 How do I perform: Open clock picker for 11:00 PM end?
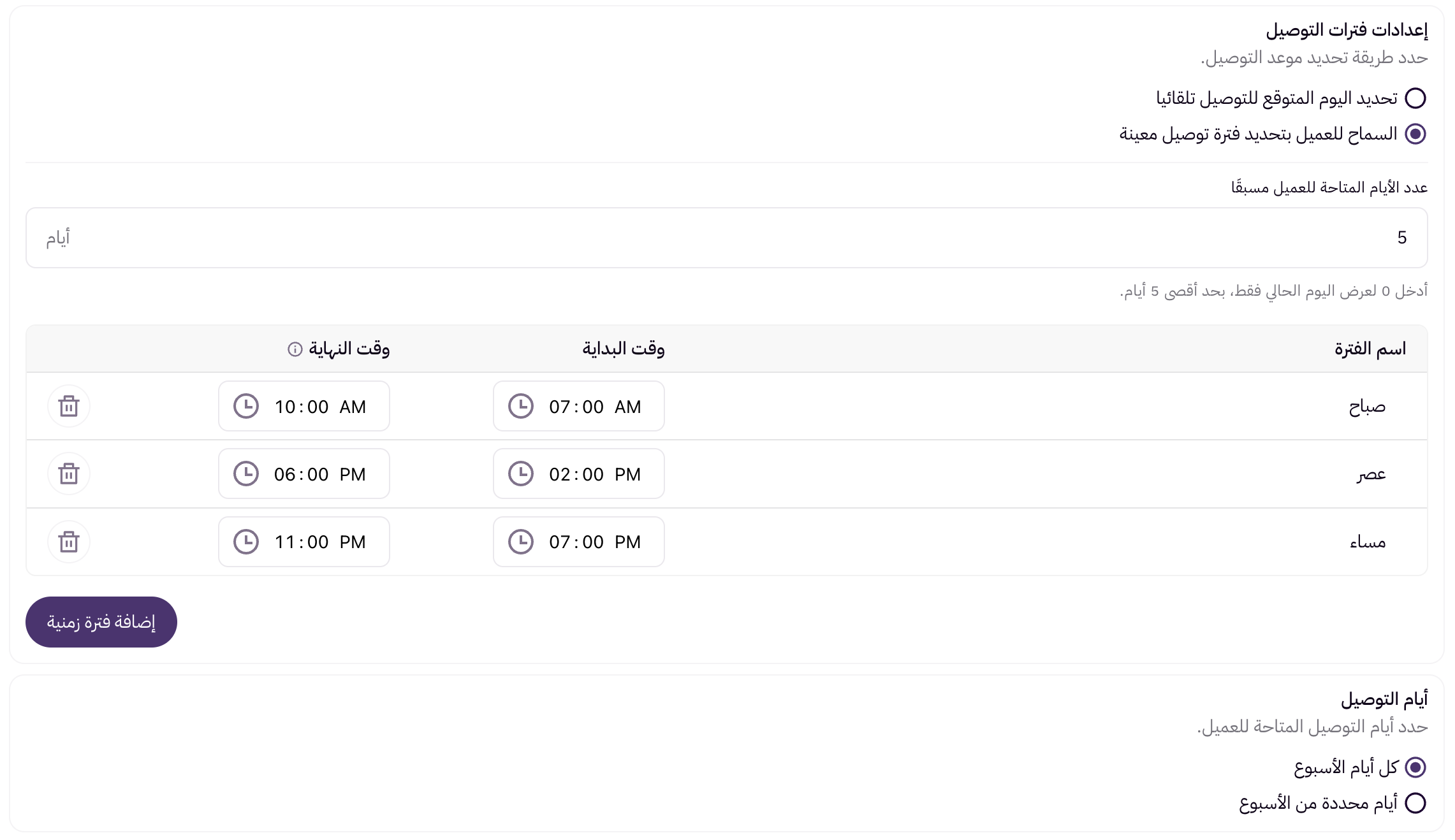246,542
